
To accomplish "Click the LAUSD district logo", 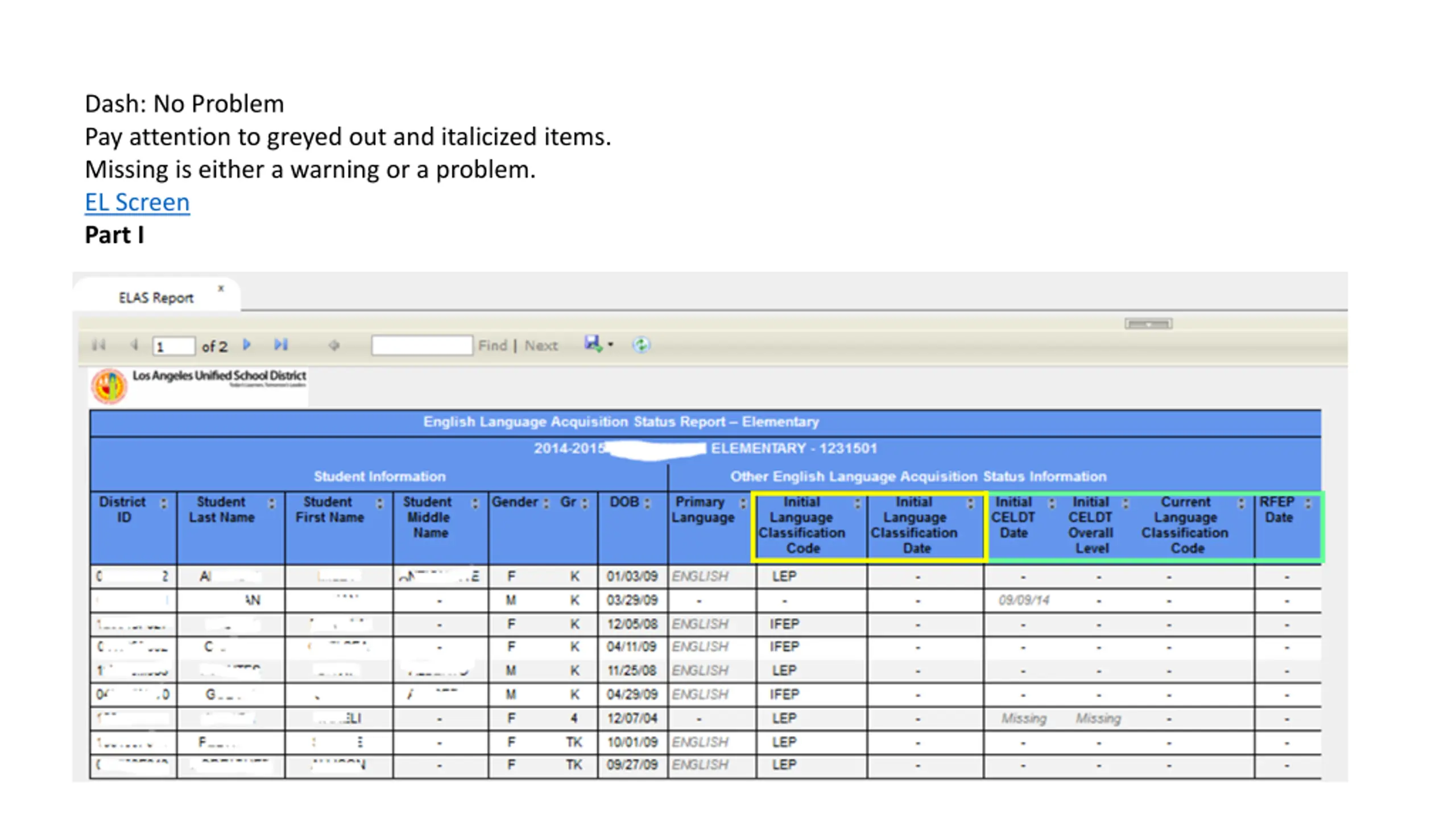I will [x=109, y=386].
